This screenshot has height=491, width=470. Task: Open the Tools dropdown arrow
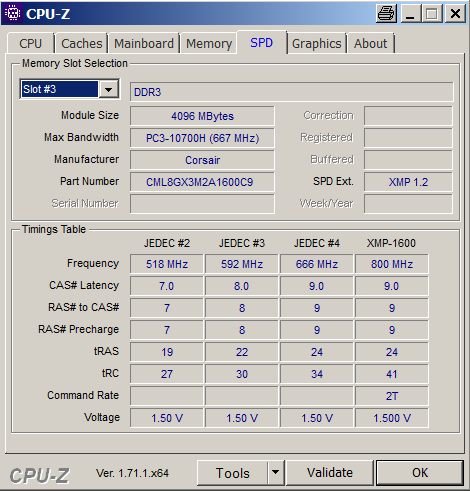pos(275,472)
